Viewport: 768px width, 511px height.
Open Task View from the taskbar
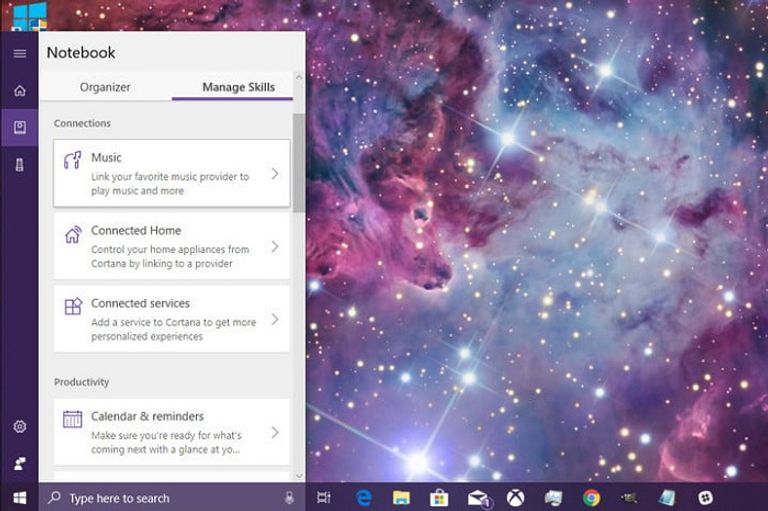coord(324,497)
